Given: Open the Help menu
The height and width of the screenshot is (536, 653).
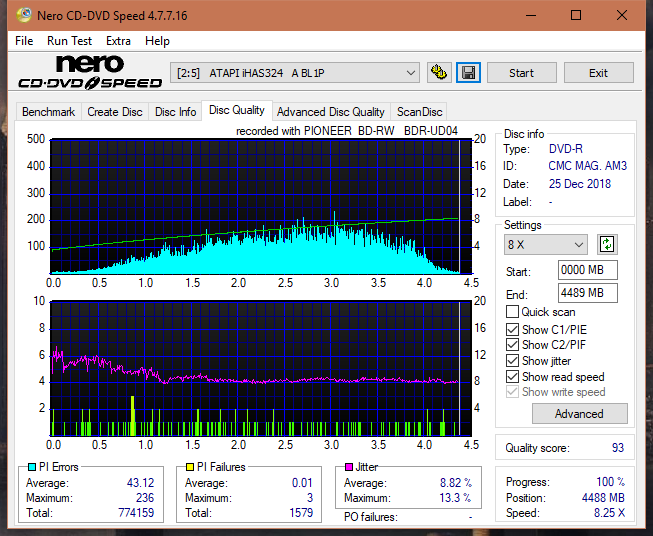Looking at the screenshot, I should 157,41.
